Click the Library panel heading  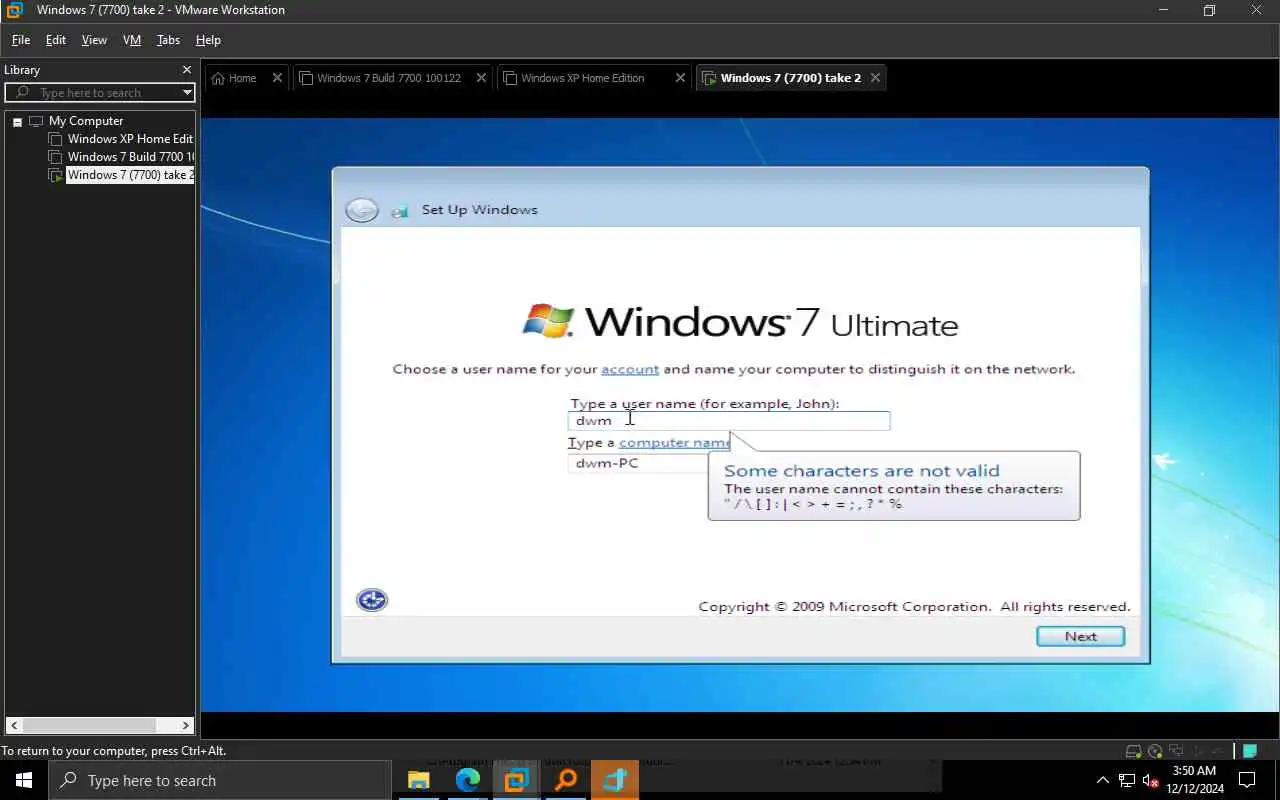22,70
